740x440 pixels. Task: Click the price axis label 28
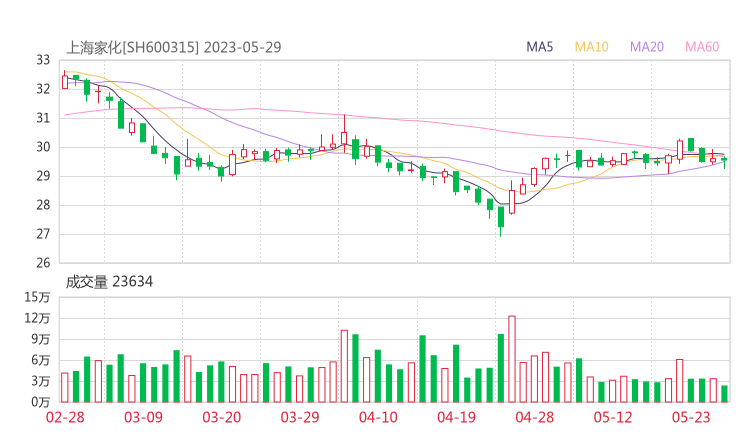[43, 205]
